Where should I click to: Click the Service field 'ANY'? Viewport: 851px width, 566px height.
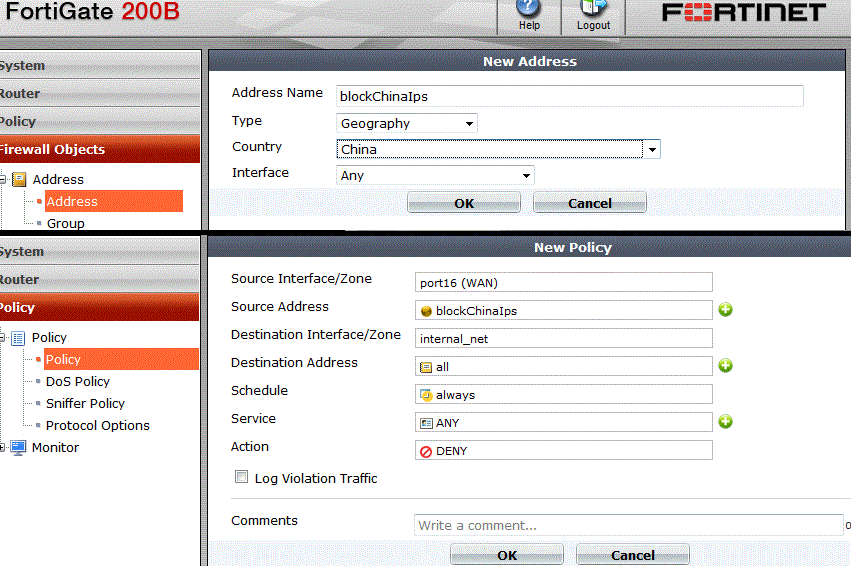tap(563, 422)
